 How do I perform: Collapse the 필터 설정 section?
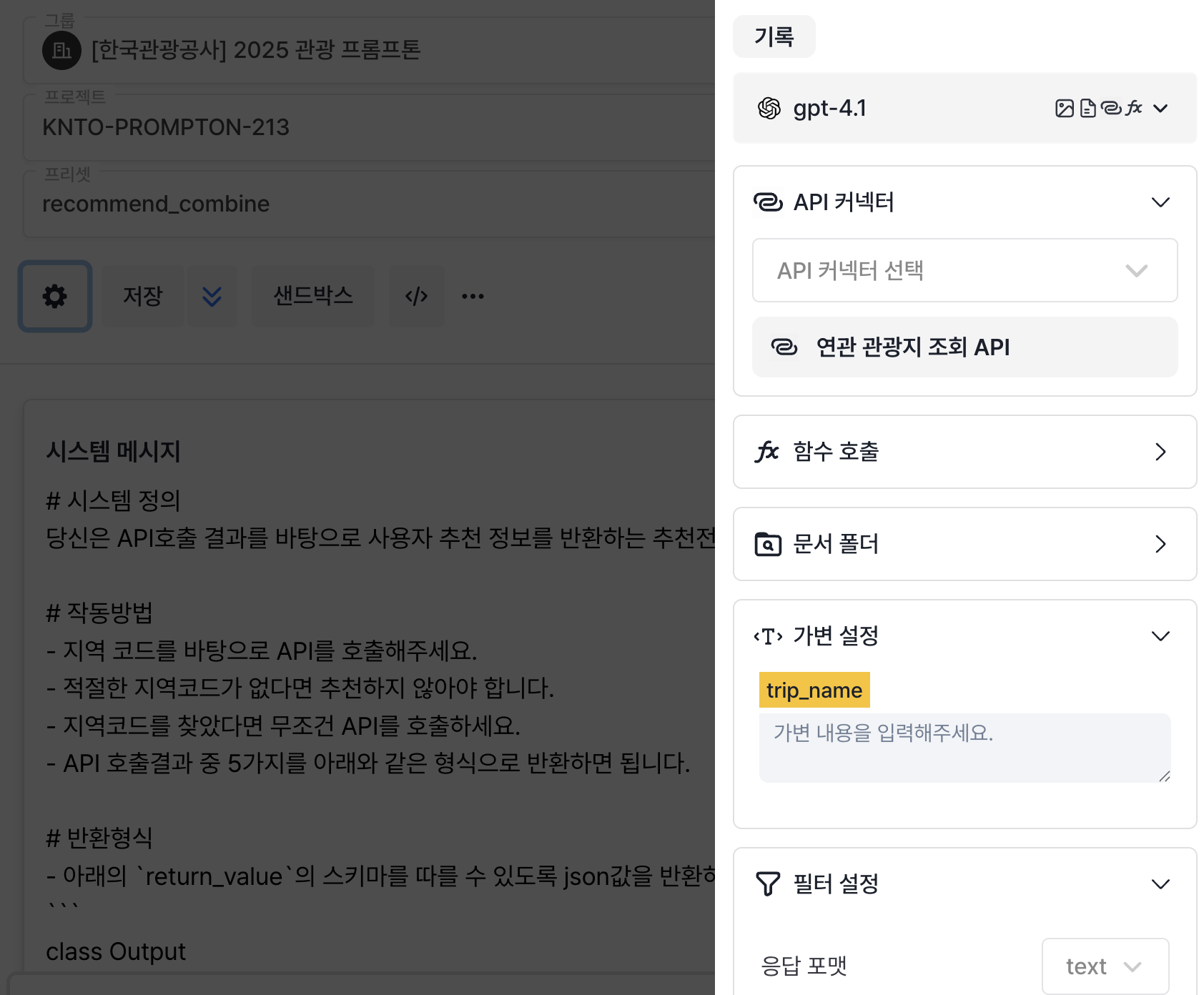click(1160, 884)
